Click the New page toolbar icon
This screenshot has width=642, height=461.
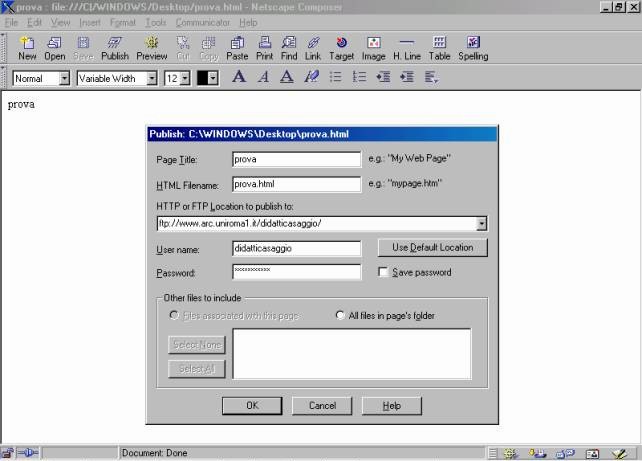[x=27, y=48]
